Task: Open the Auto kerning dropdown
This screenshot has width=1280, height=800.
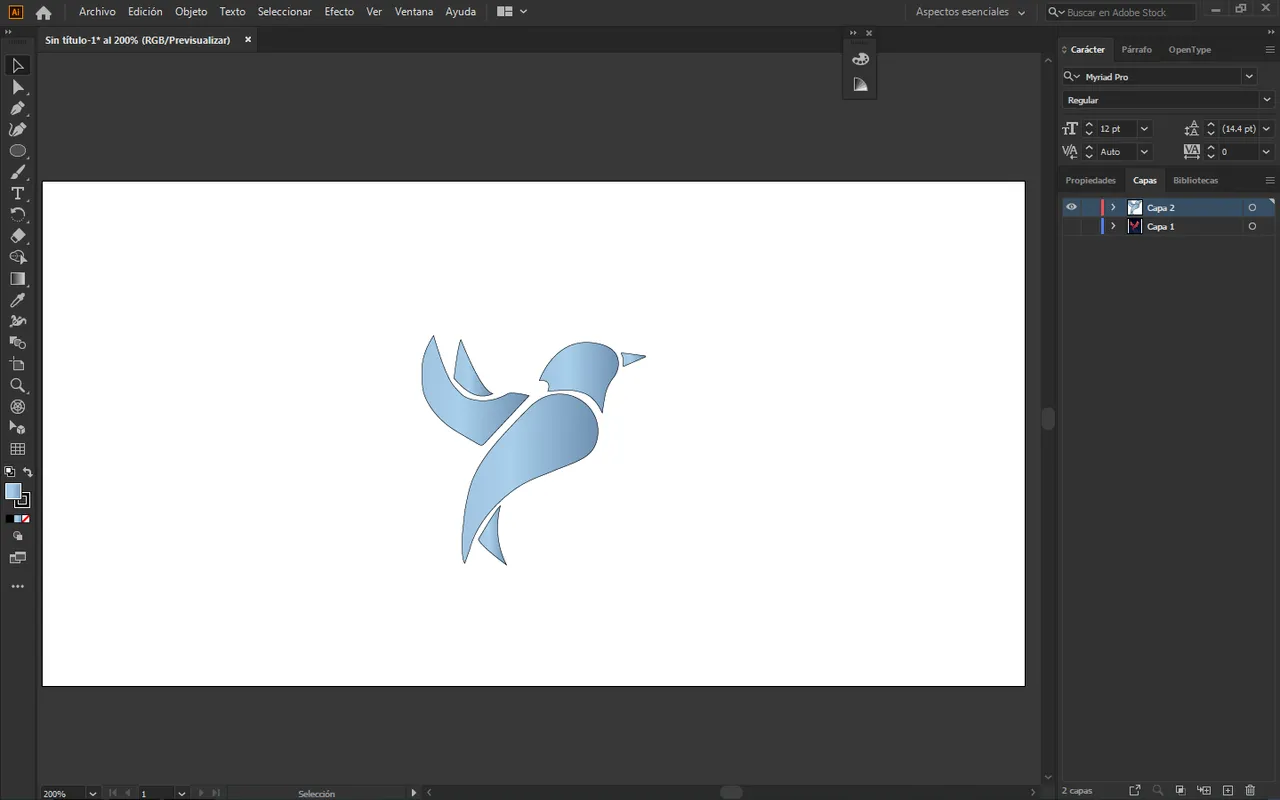Action: coord(1144,152)
